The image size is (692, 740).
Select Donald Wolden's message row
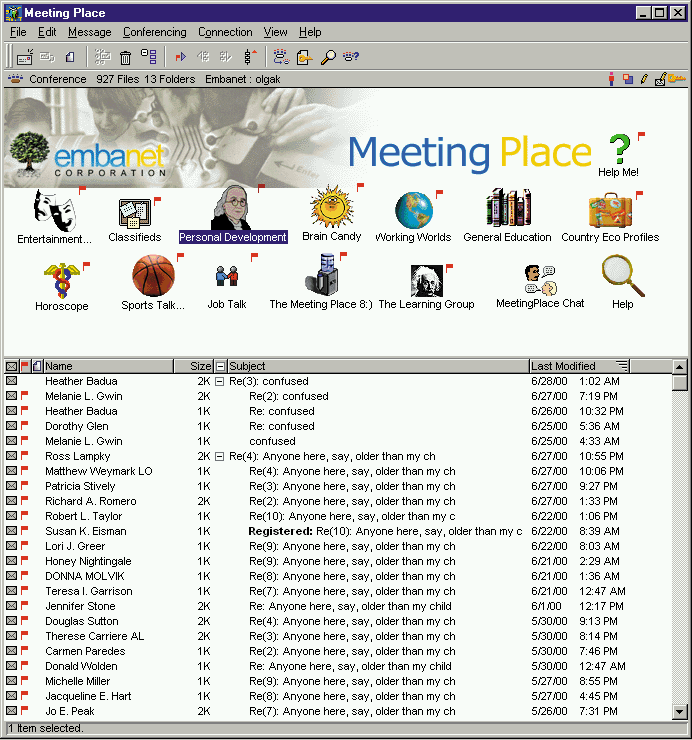338,666
